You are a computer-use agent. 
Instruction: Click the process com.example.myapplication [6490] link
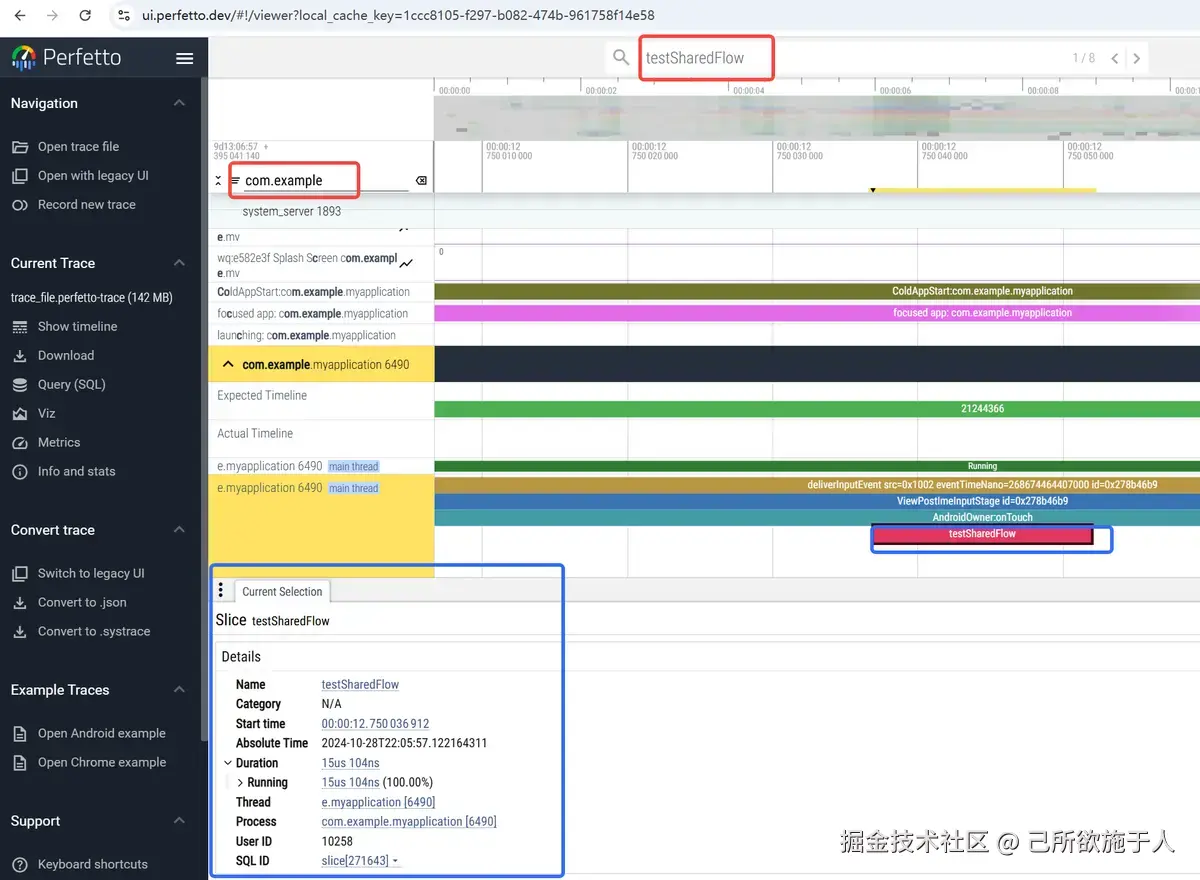click(x=409, y=822)
